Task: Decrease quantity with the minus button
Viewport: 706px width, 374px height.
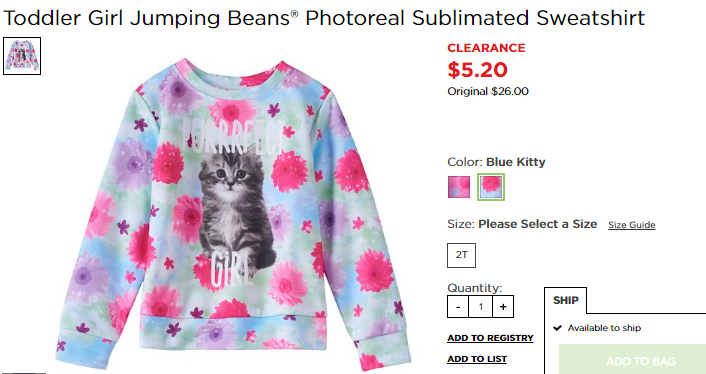Action: pos(458,307)
